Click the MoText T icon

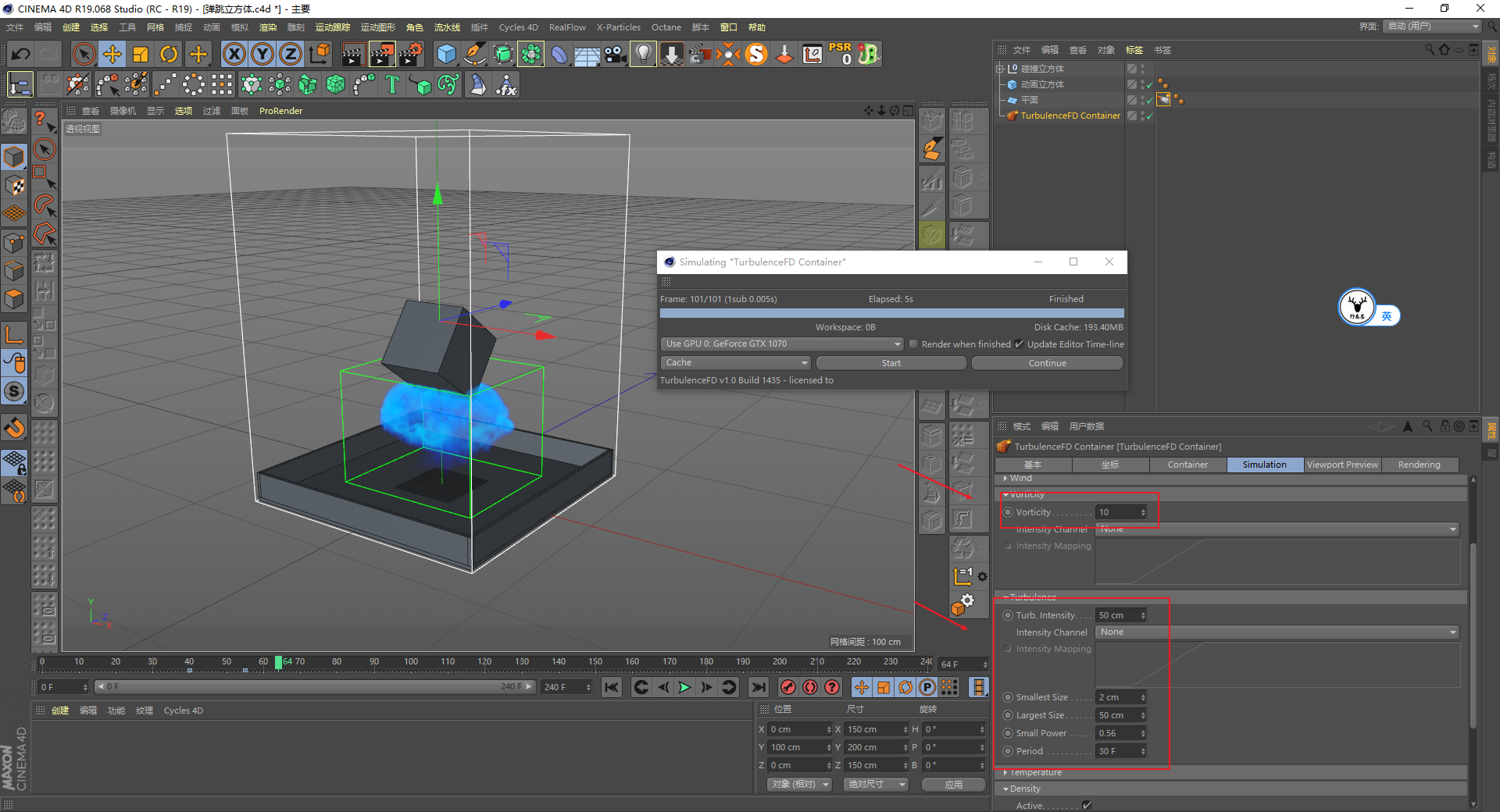click(x=392, y=84)
